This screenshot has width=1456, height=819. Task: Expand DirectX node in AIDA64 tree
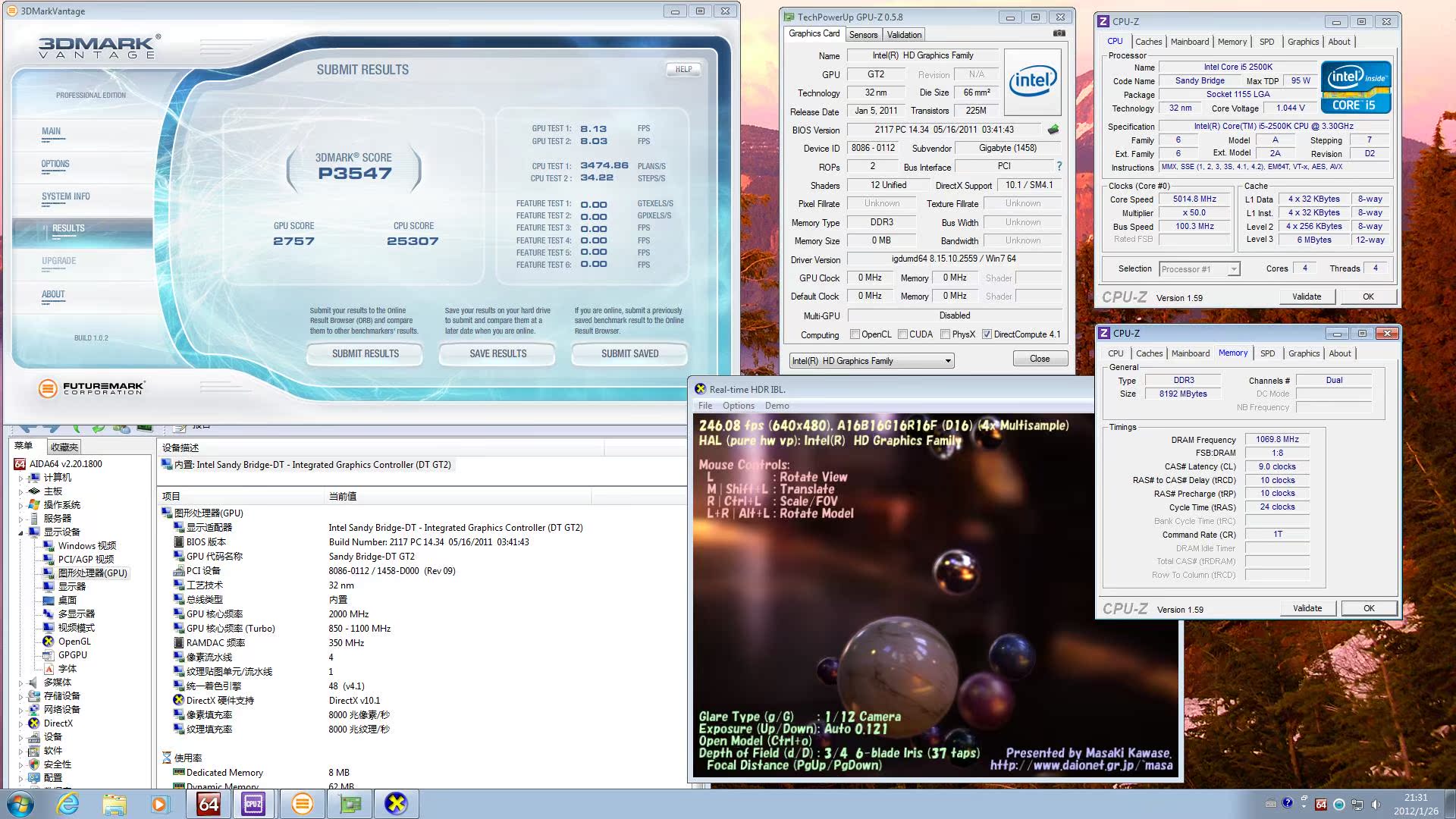(x=20, y=724)
